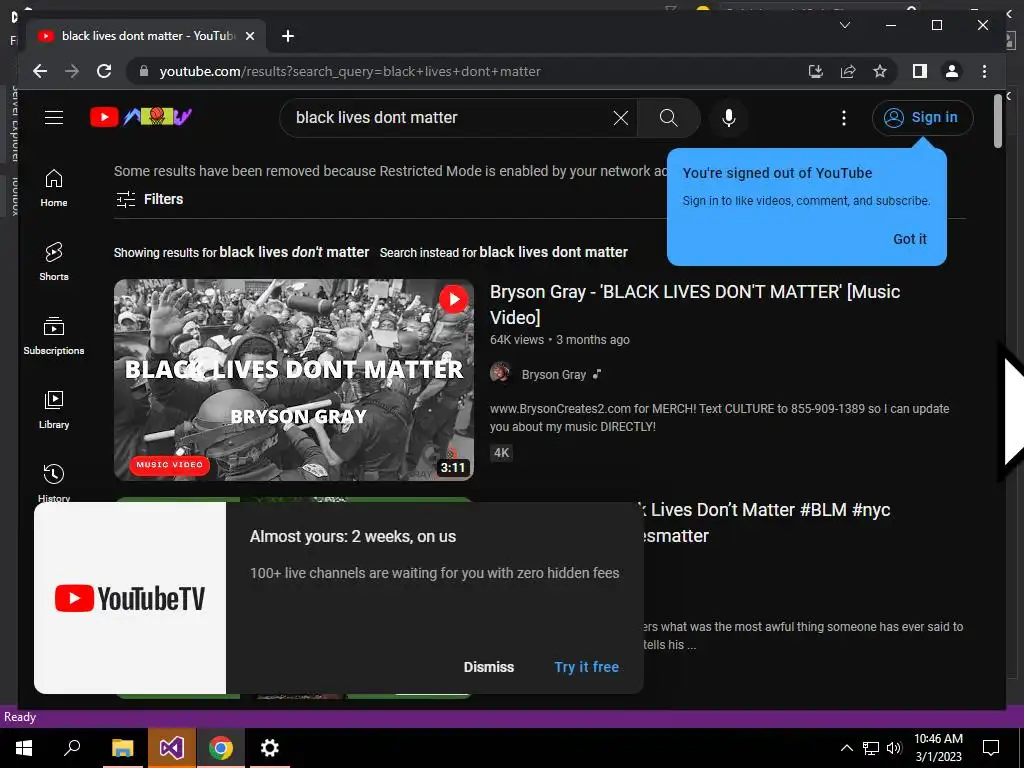
Task: Open a new tab
Action: (x=287, y=36)
